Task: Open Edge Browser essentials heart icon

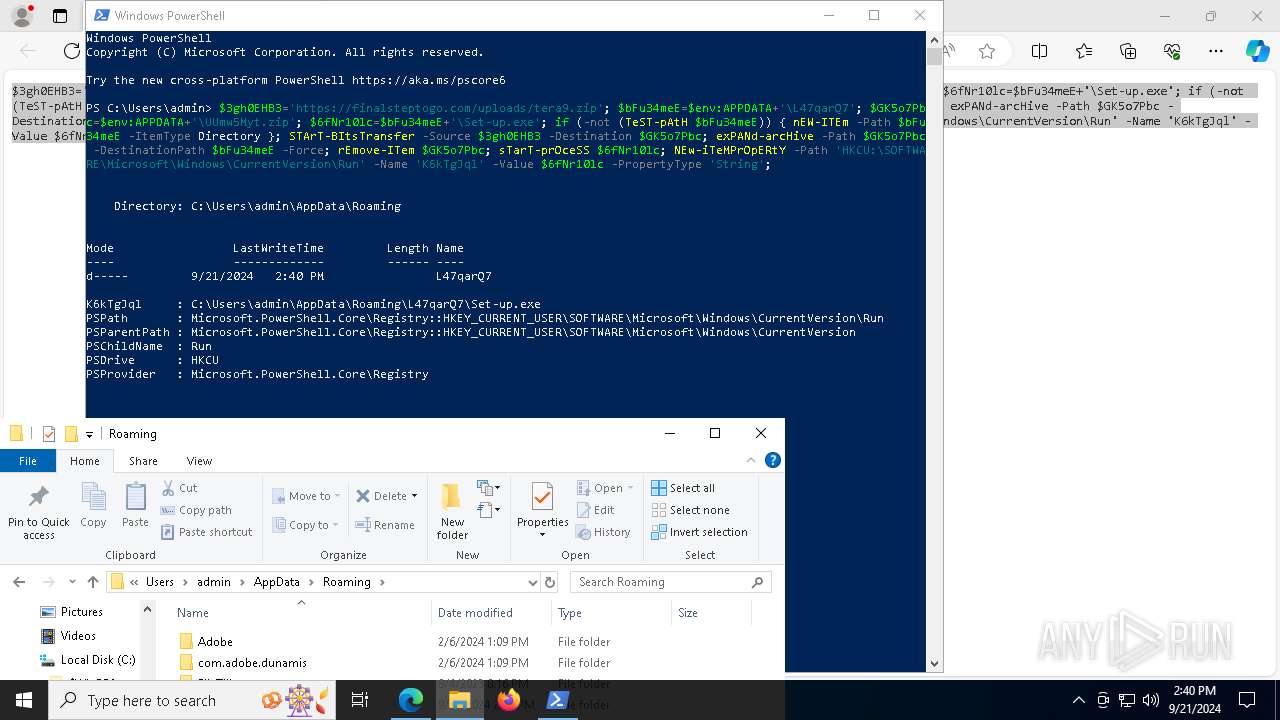Action: point(1172,51)
